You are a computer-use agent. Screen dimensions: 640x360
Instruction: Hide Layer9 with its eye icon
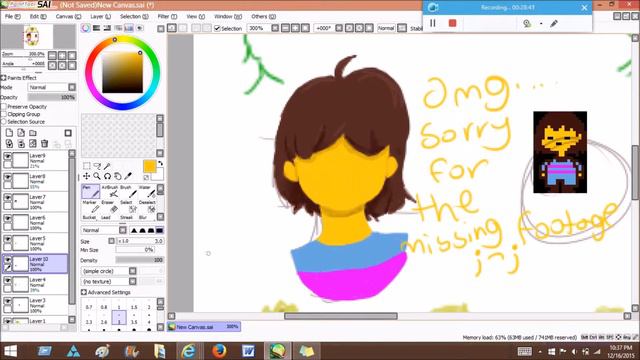(7, 156)
